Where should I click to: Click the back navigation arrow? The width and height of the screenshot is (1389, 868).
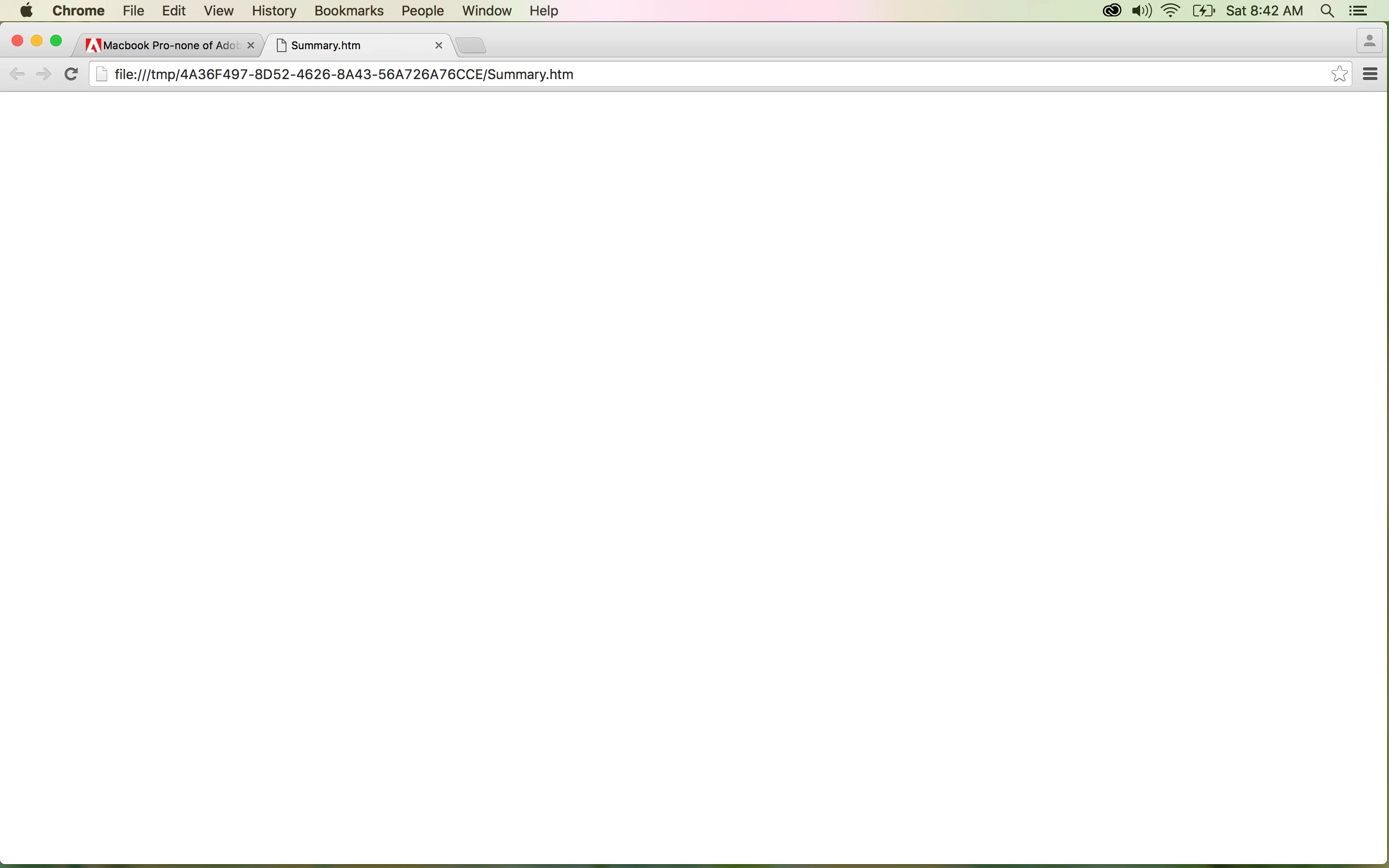[17, 74]
